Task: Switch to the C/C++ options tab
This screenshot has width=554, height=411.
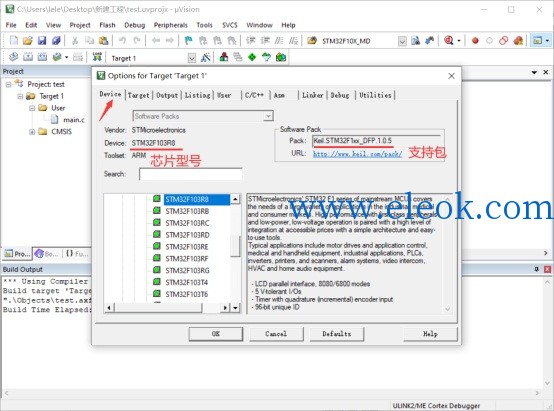Action: click(x=254, y=95)
